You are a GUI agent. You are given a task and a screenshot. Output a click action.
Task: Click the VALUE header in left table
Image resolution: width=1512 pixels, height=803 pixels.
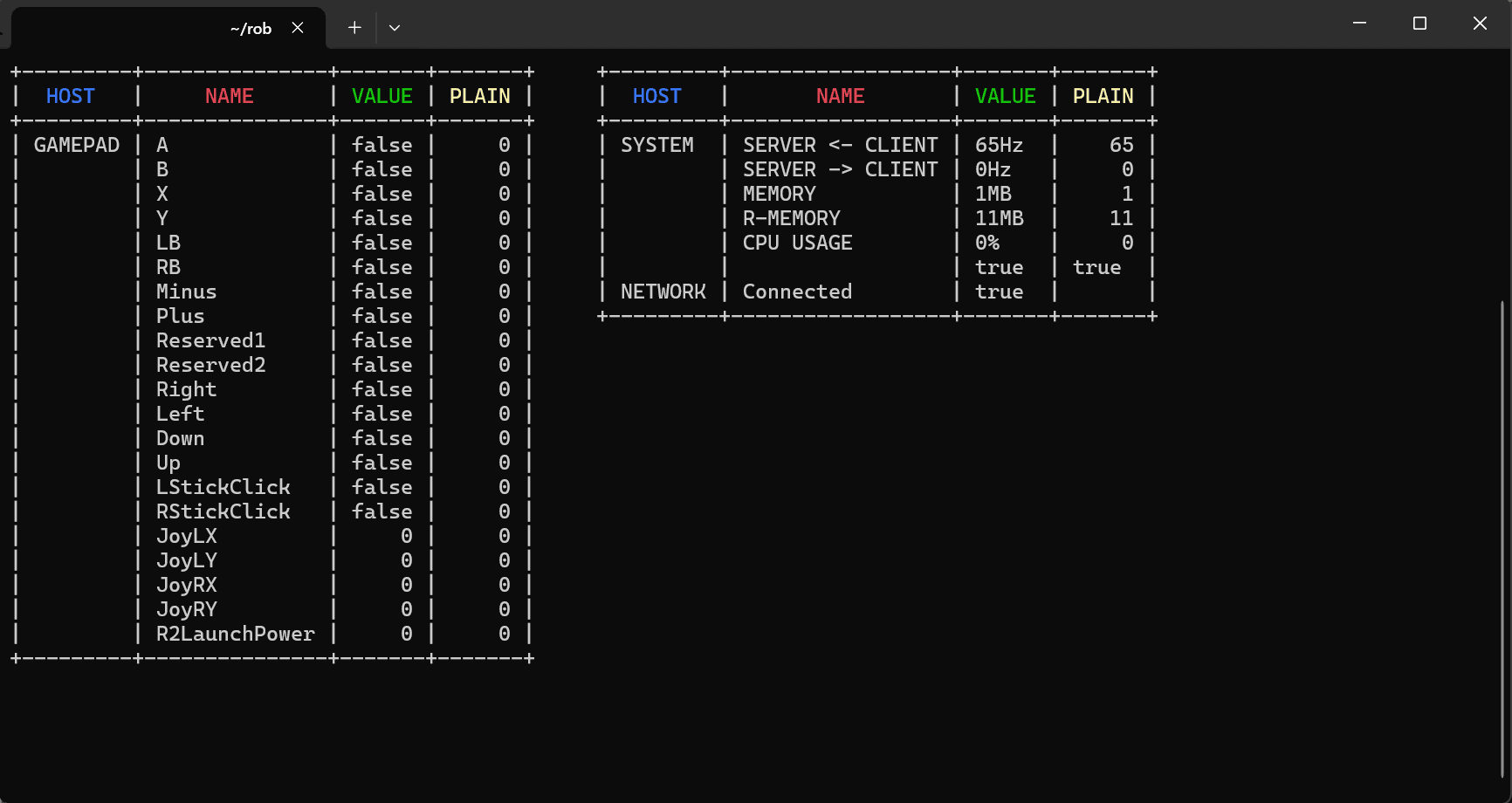[381, 96]
